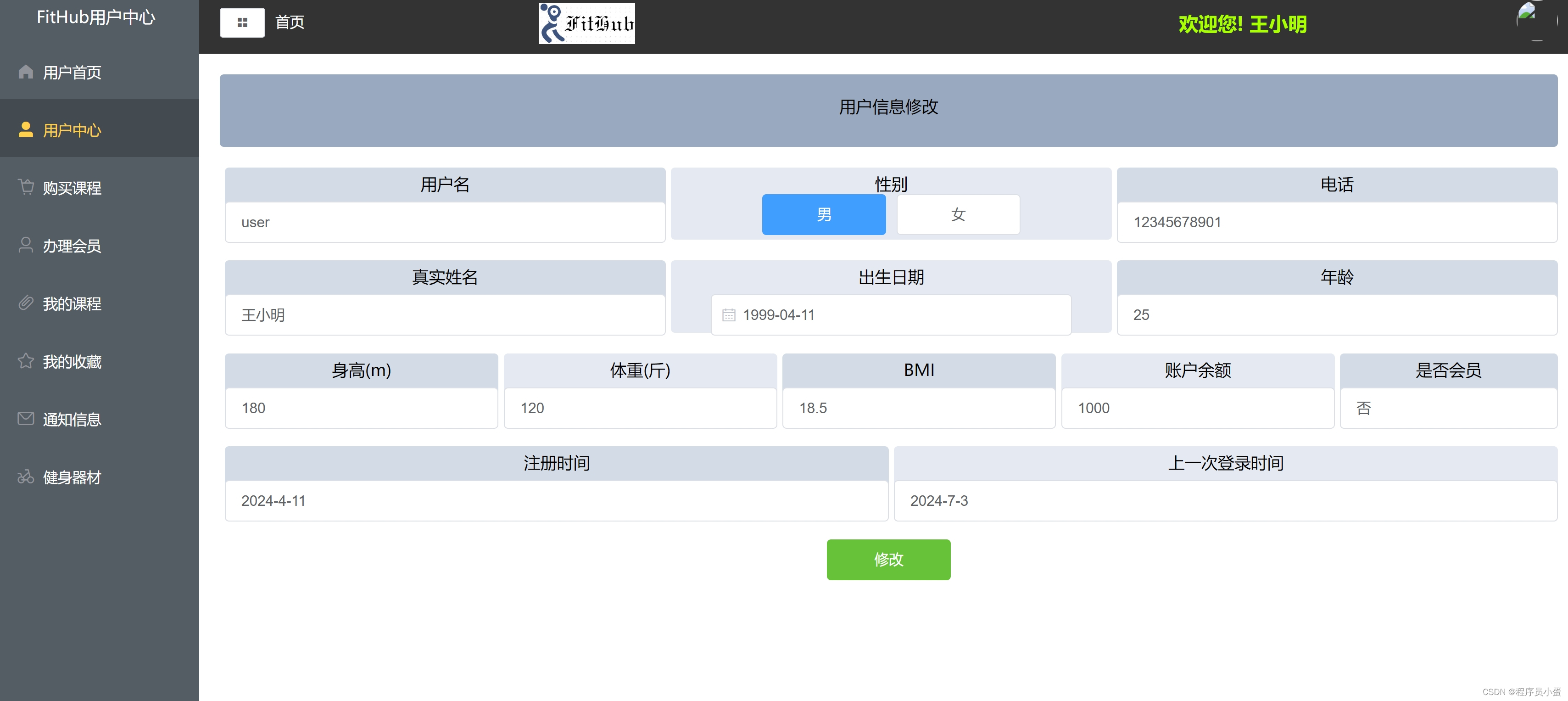Viewport: 1568px width, 701px height.
Task: Click the 电话 input with 12345678901
Action: (x=1337, y=222)
